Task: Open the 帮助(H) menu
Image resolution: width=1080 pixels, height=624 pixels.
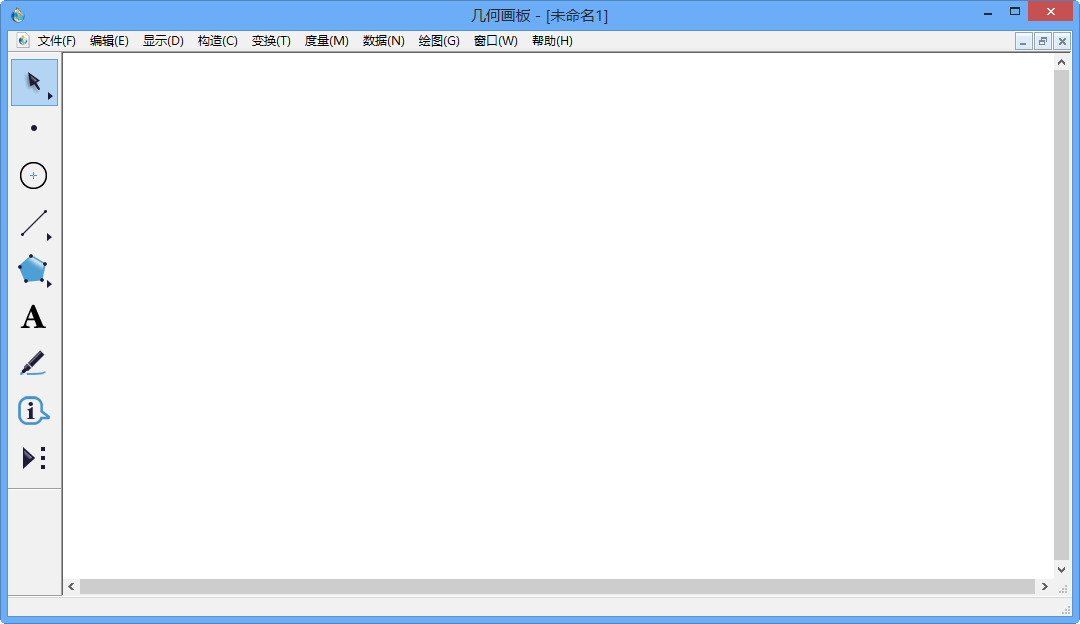Action: click(x=552, y=41)
